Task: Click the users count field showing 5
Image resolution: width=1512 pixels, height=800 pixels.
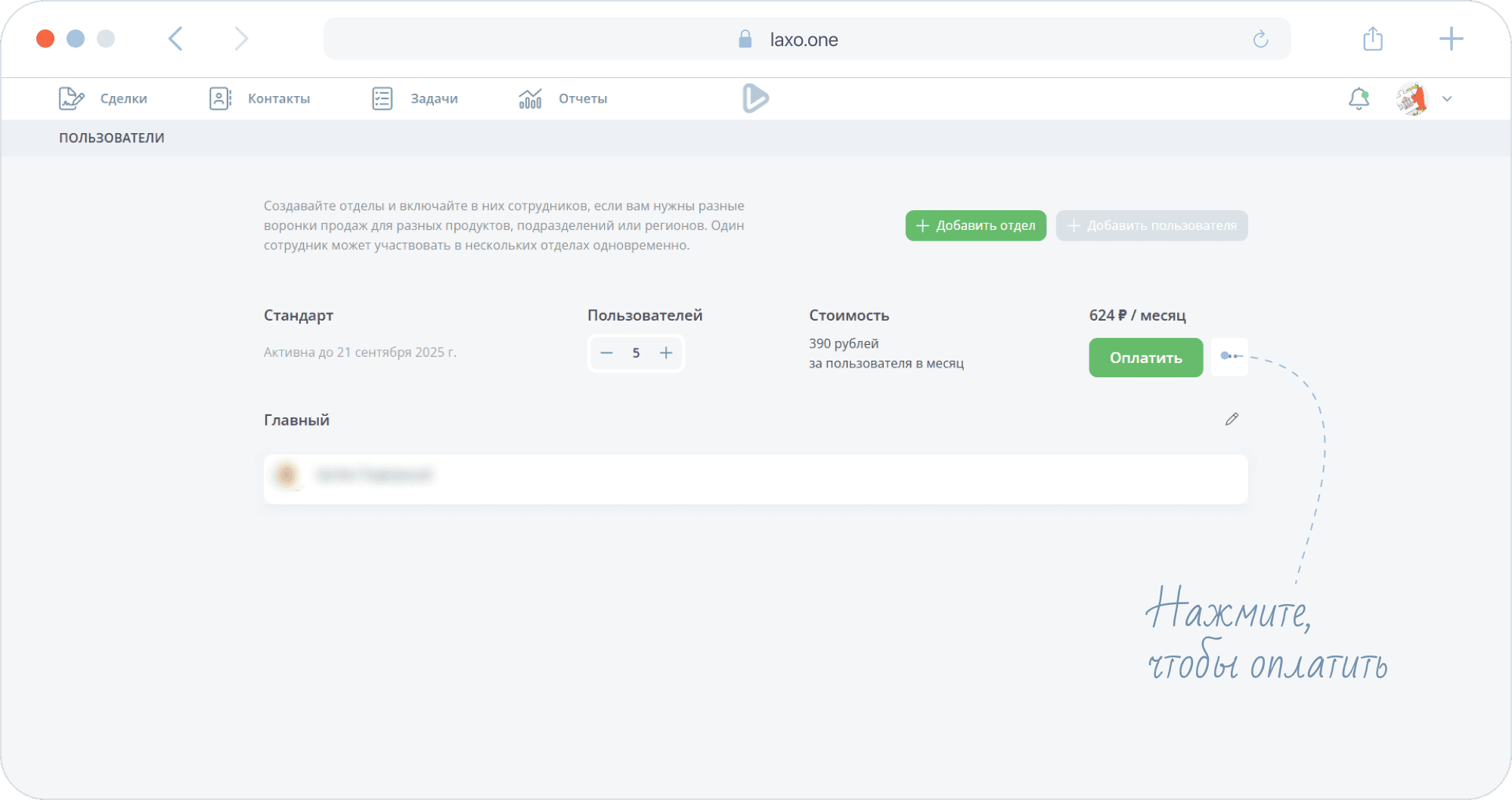Action: pyautogui.click(x=636, y=353)
